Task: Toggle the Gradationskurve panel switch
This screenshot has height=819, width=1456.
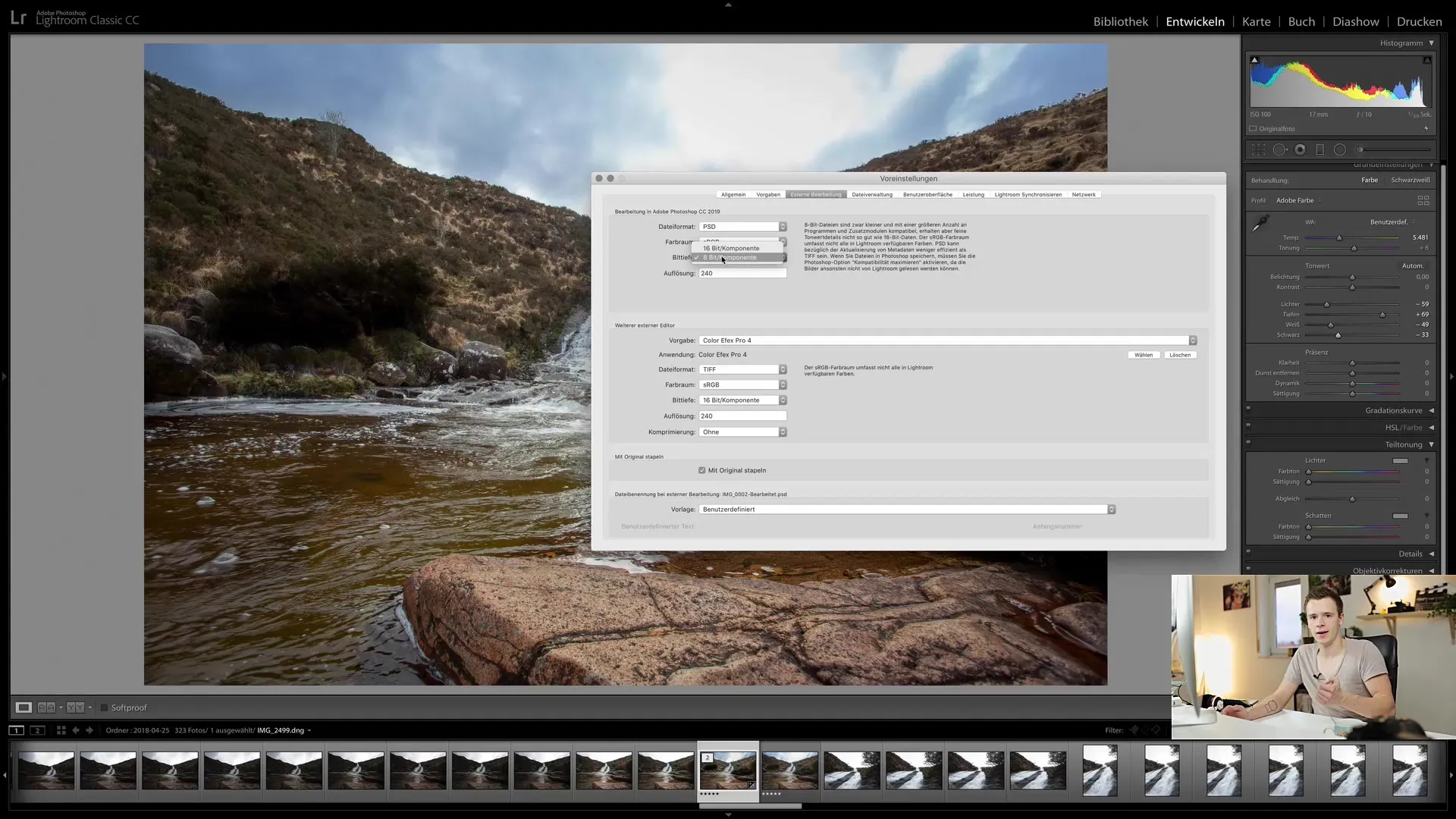Action: coord(1248,408)
